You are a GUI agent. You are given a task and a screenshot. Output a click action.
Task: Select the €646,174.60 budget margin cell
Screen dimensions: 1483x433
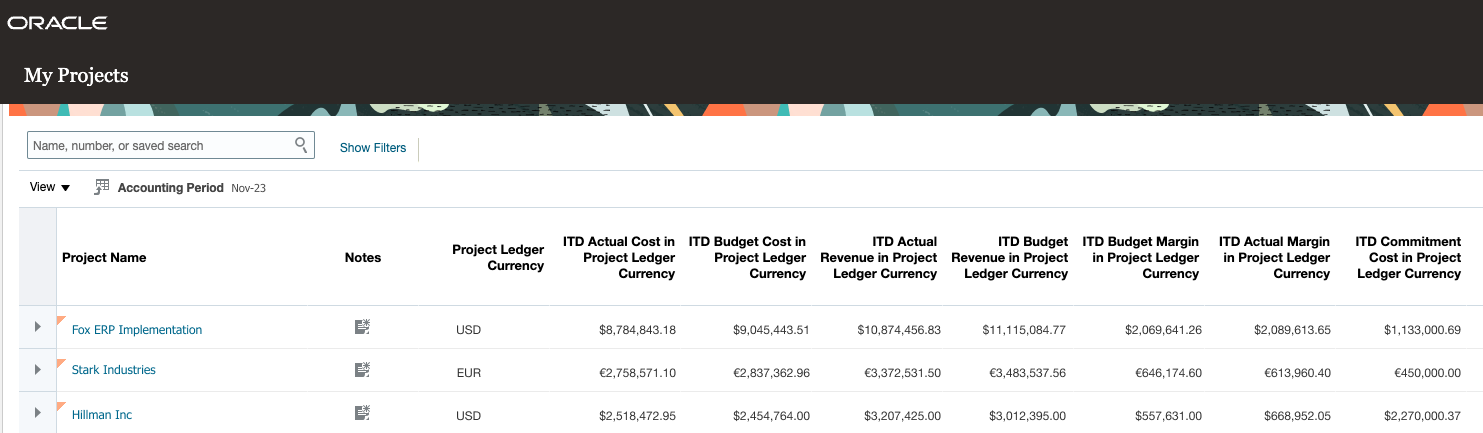pyautogui.click(x=1169, y=373)
